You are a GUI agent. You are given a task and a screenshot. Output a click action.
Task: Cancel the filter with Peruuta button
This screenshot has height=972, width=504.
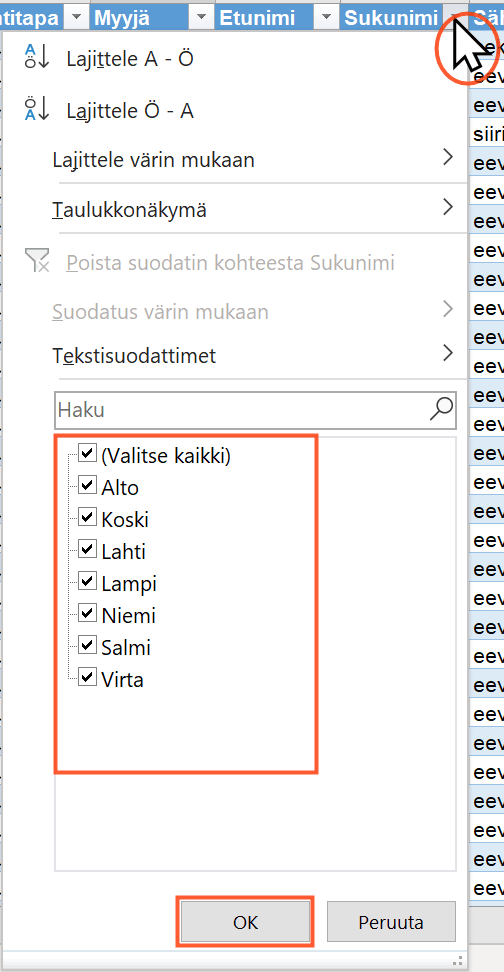tap(391, 922)
